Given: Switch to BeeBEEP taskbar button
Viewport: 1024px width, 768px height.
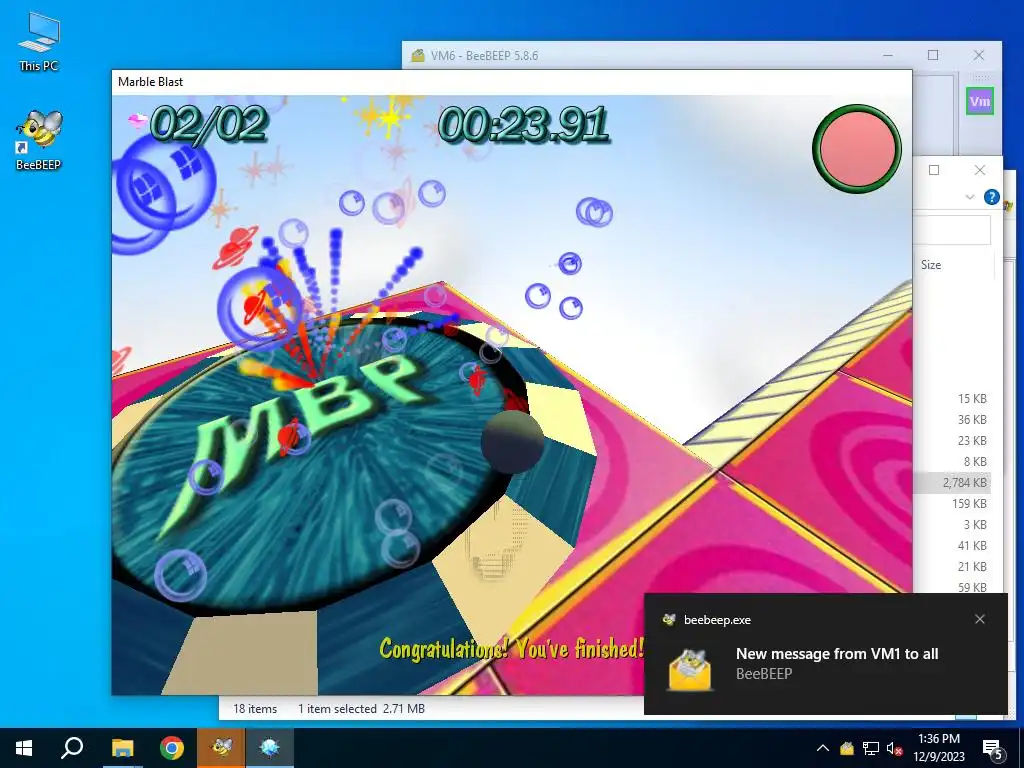Looking at the screenshot, I should (221, 748).
